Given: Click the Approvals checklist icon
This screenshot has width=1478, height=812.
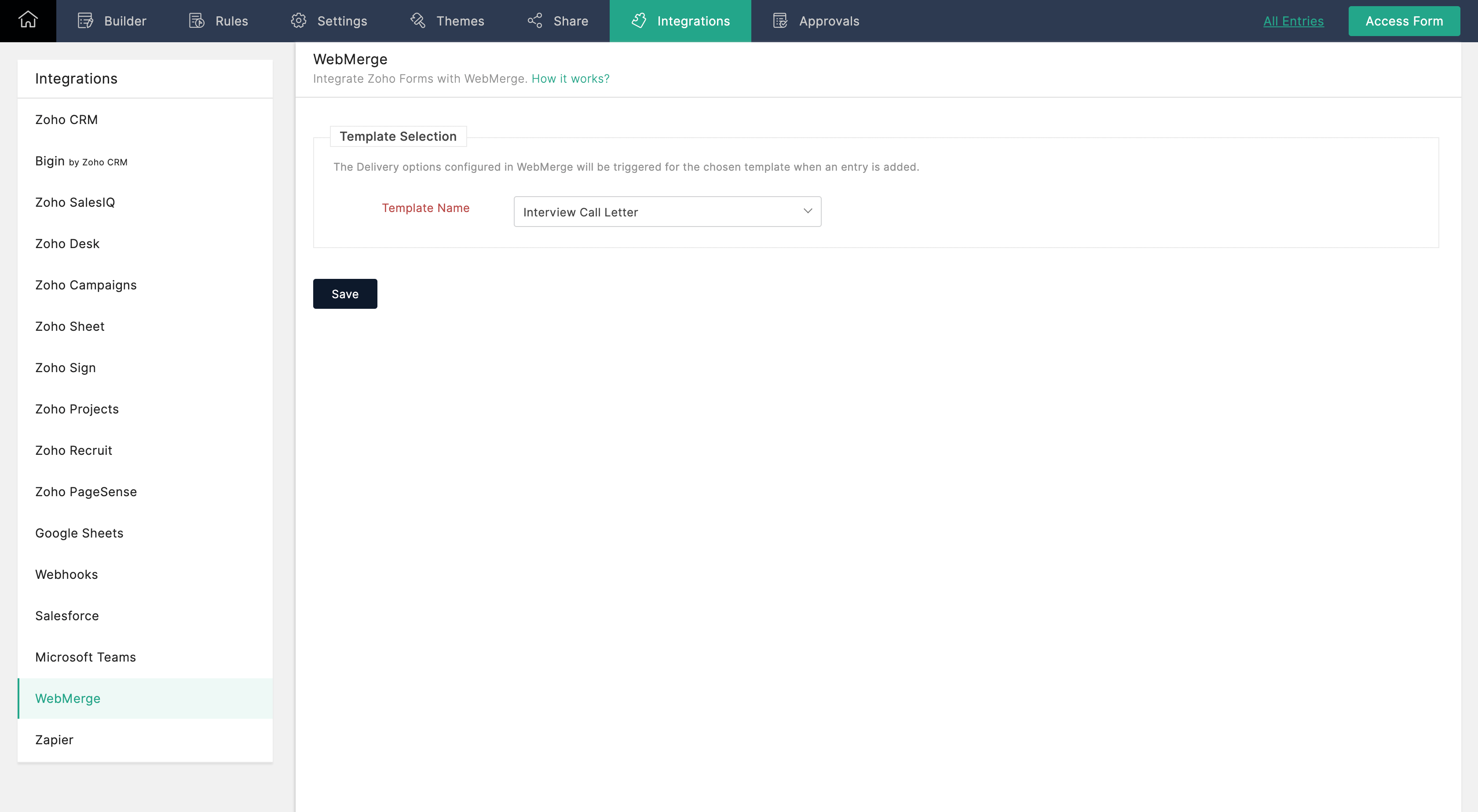Looking at the screenshot, I should [x=780, y=21].
